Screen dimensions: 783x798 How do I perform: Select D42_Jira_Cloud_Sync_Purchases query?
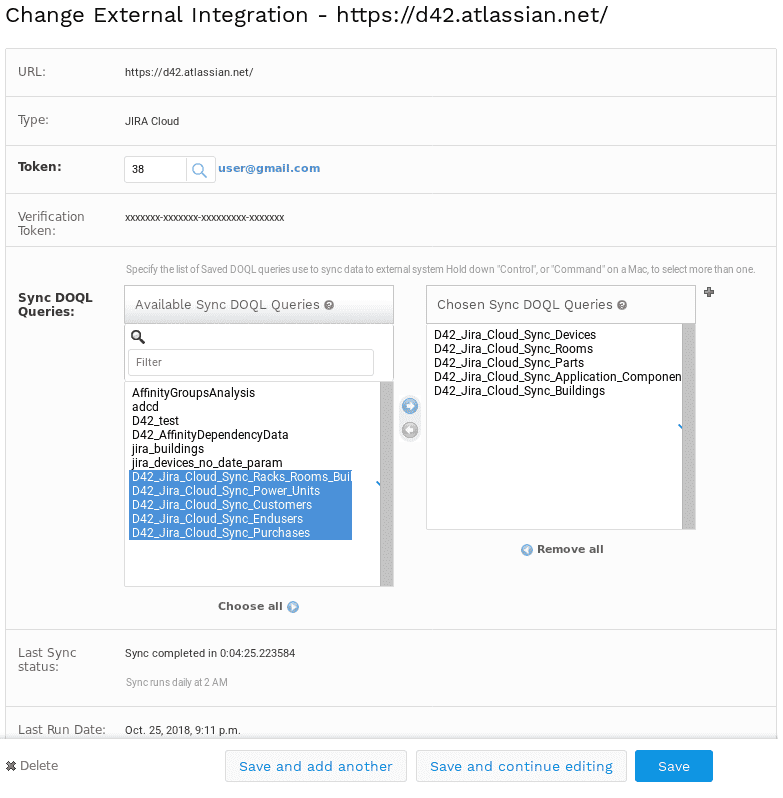241,534
